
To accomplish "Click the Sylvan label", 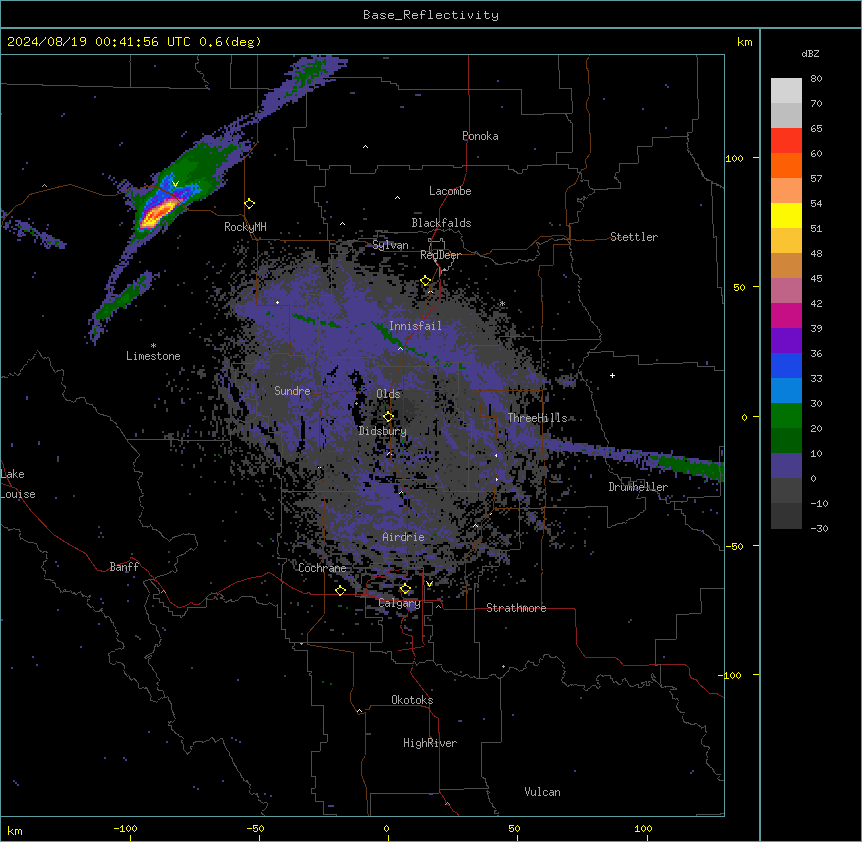I will (x=390, y=245).
